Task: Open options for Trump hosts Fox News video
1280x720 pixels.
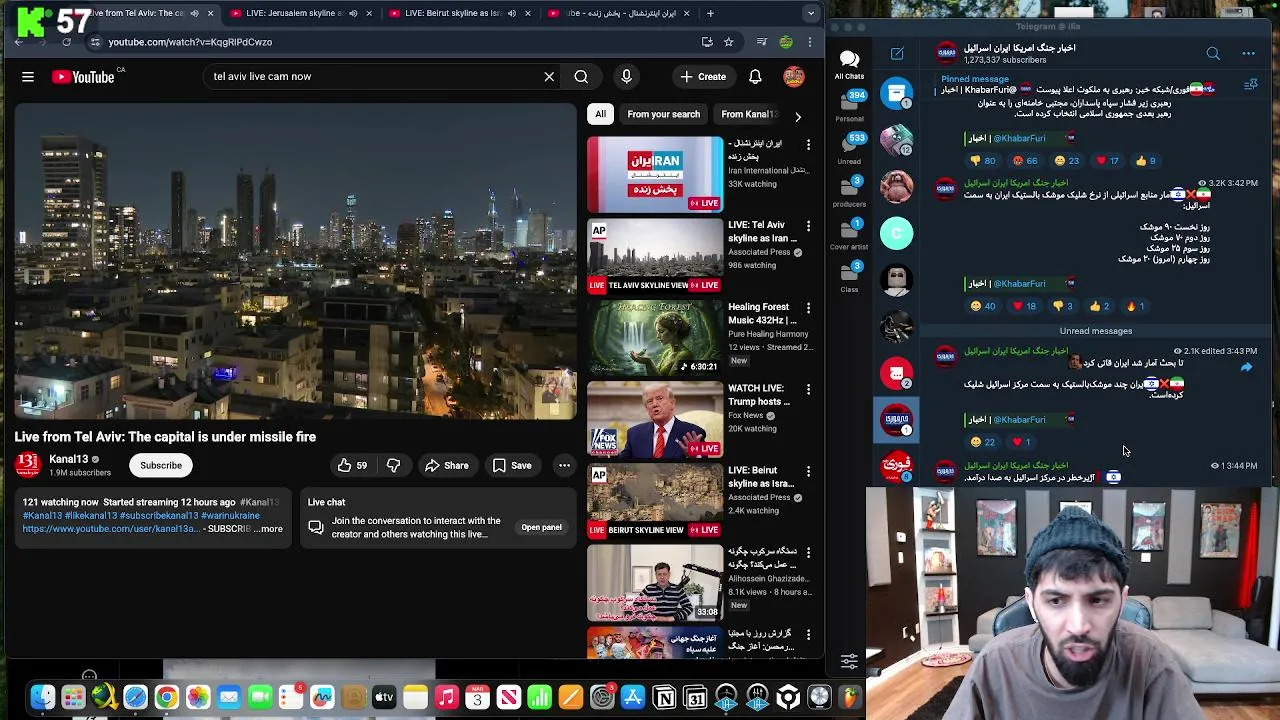Action: tap(808, 390)
